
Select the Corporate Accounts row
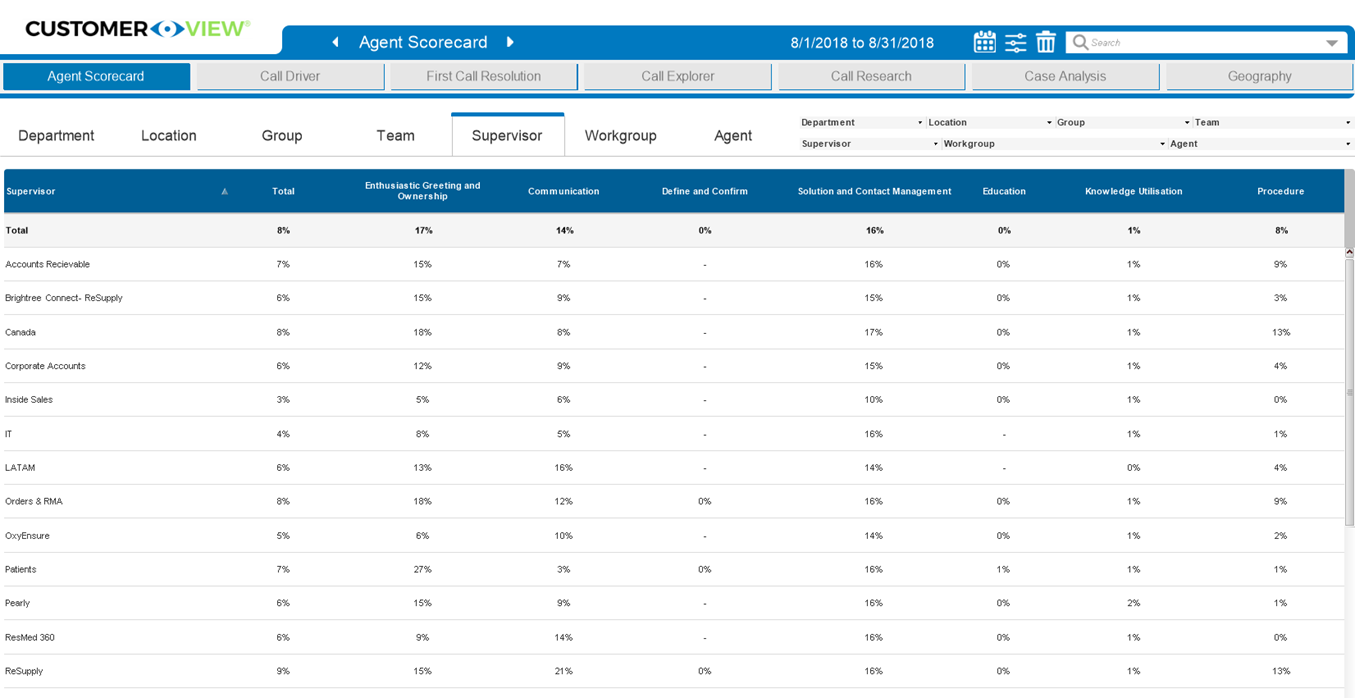point(673,366)
